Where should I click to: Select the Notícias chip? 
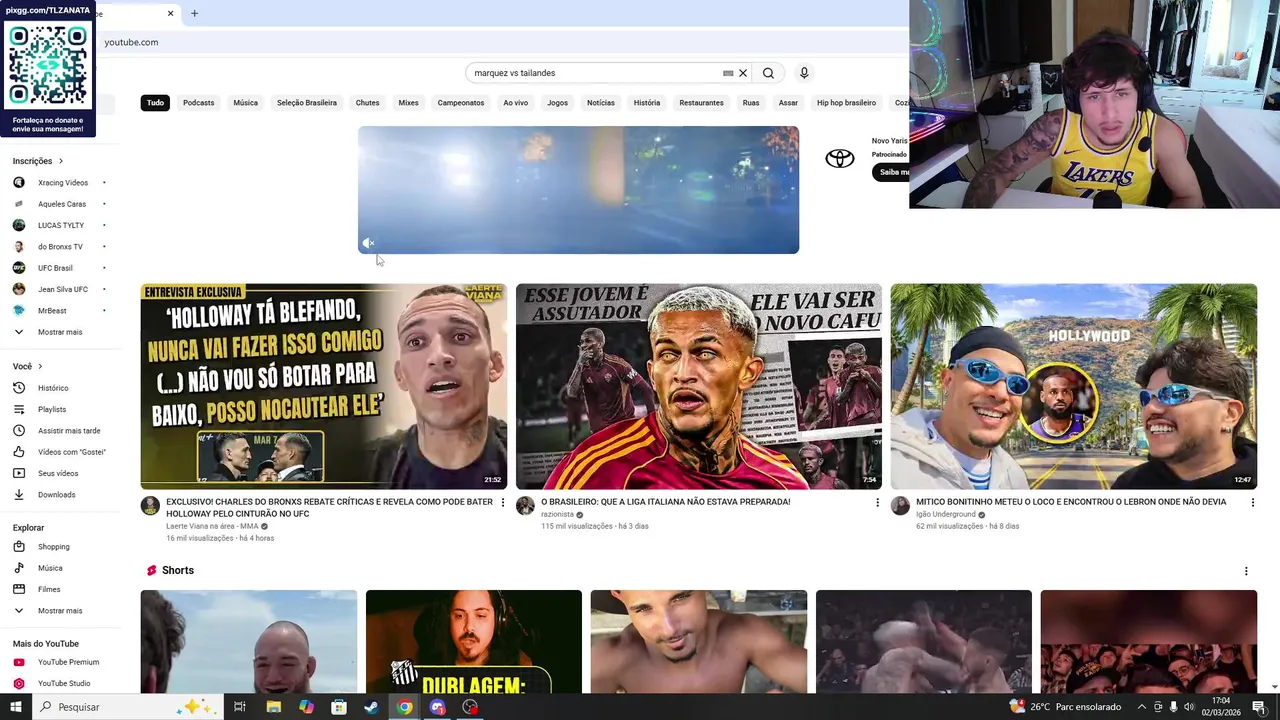pos(601,103)
